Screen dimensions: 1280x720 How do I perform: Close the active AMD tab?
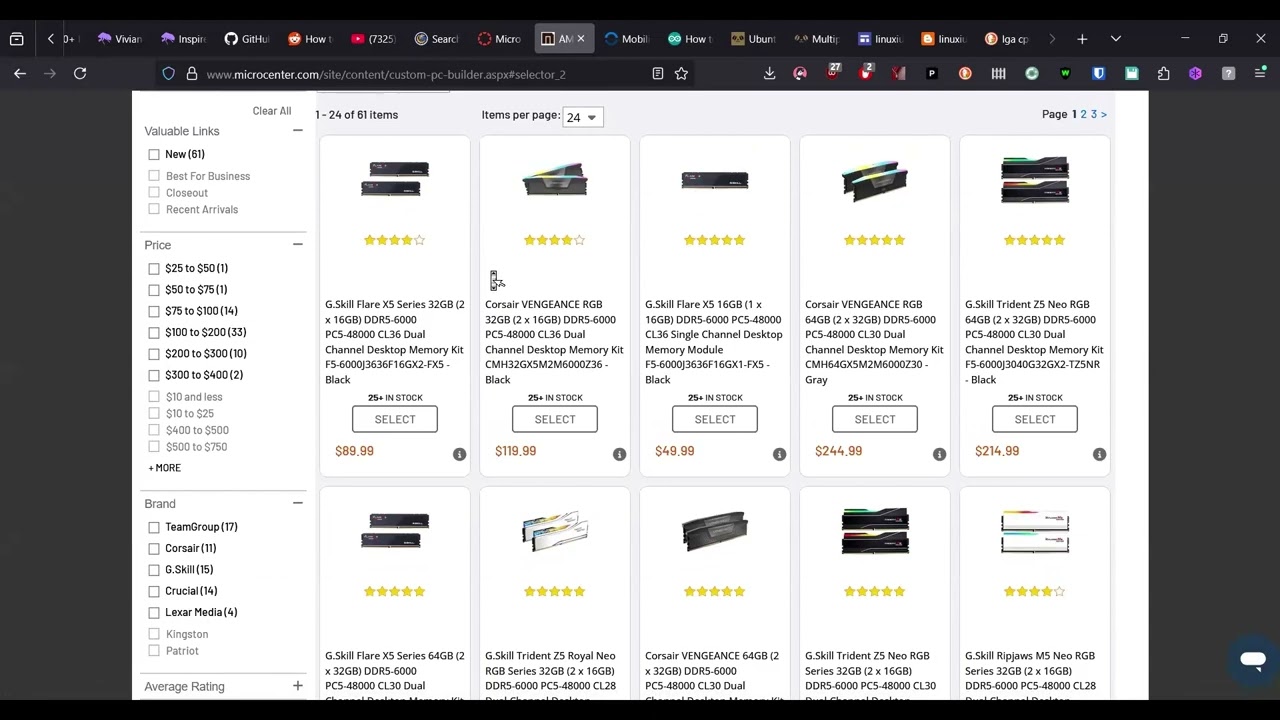(580, 39)
